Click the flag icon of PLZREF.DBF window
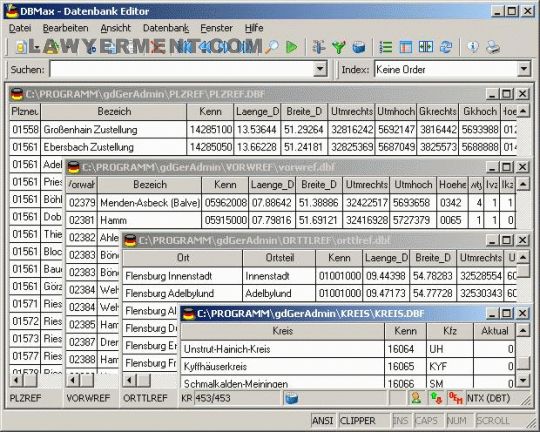540x432 pixels. click(x=17, y=94)
